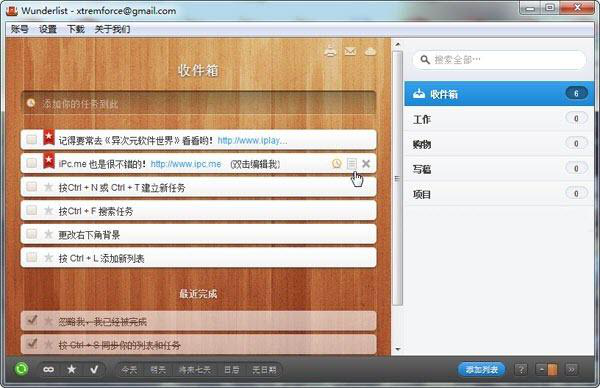This screenshot has height=388, width=600.
Task: Unstar the iPc.me task's red ribbon
Action: pos(49,161)
